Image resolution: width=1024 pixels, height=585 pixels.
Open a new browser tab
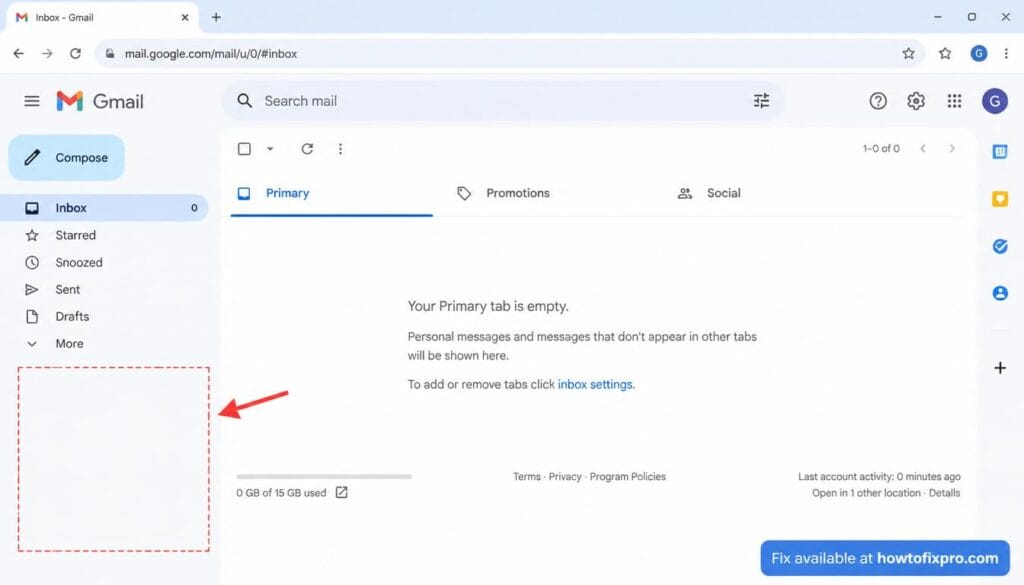click(x=216, y=18)
